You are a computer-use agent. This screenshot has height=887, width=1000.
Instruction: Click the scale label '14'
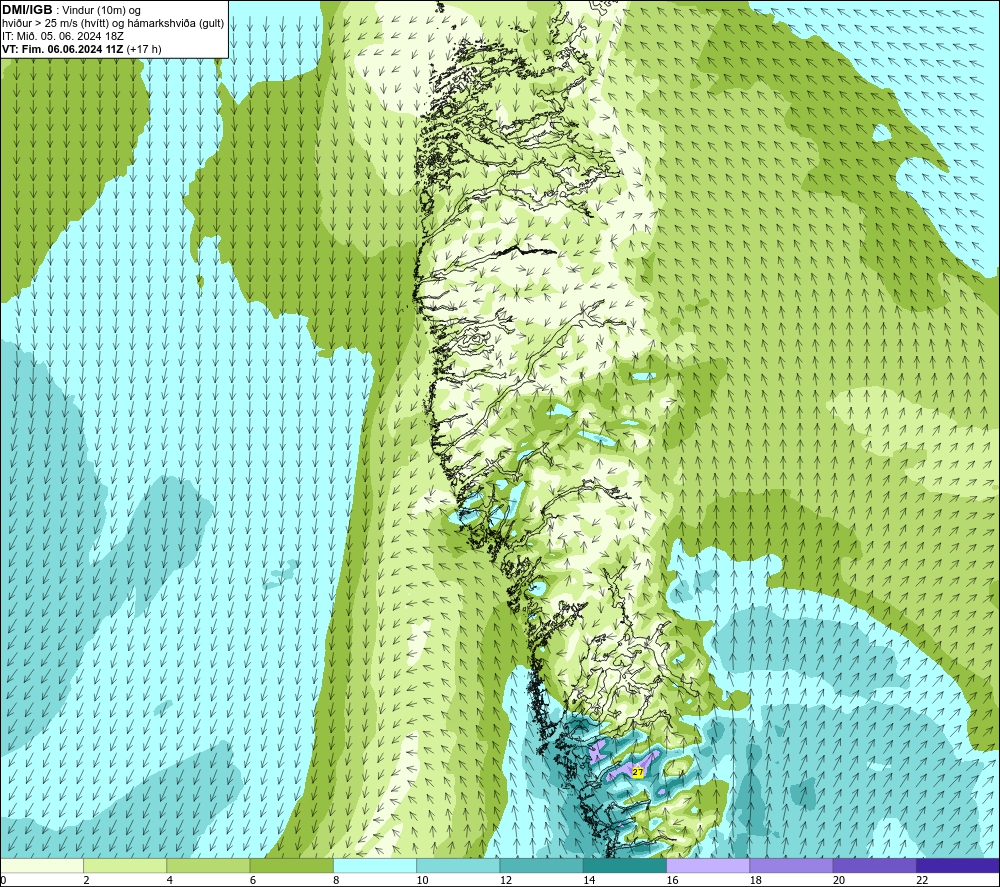click(589, 881)
